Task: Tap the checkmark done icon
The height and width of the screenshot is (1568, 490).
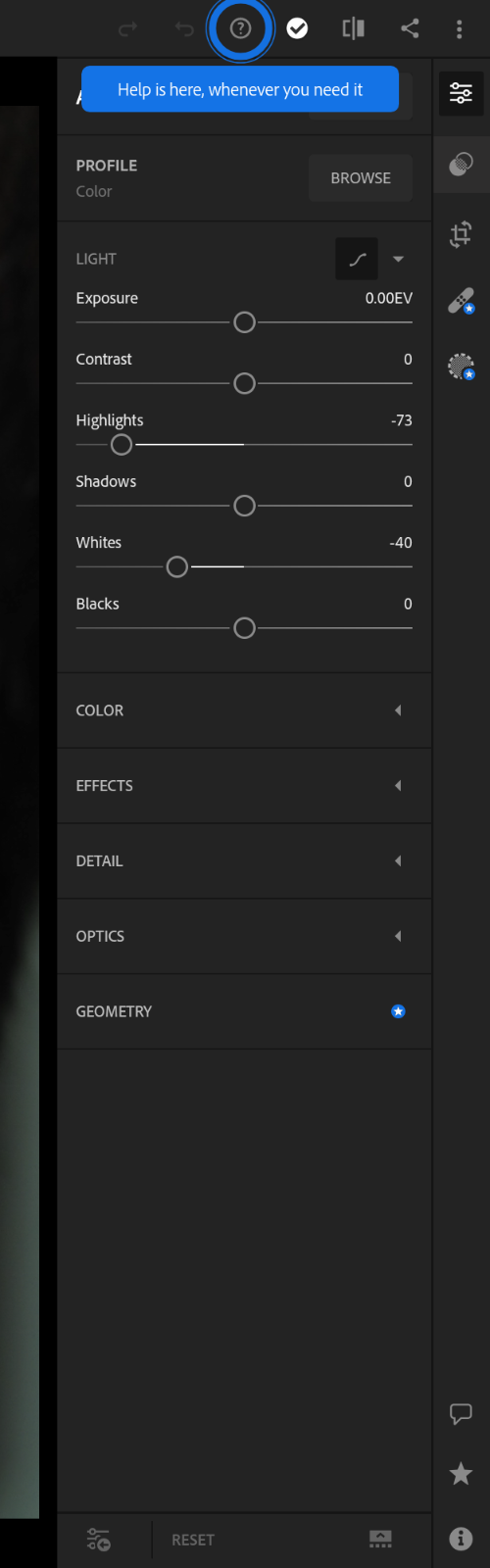Action: 297,28
